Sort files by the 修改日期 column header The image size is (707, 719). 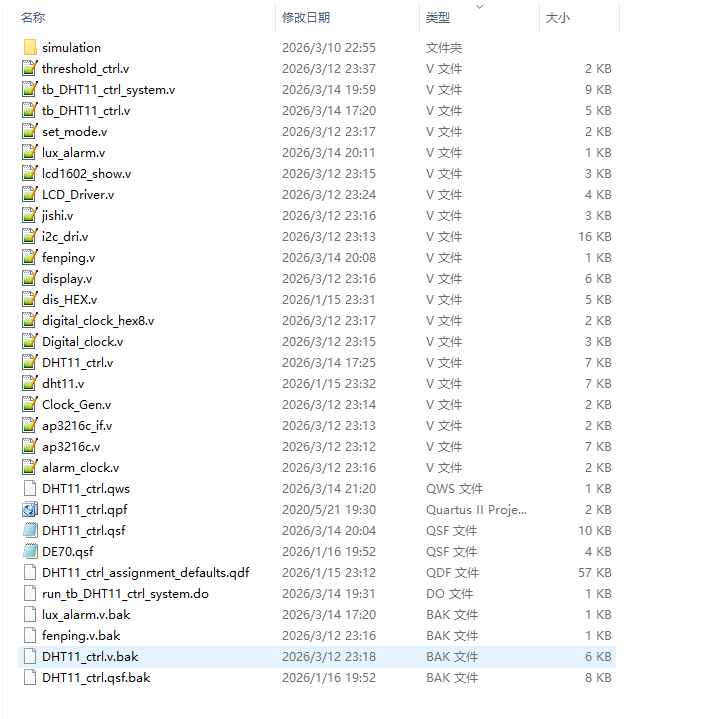tap(306, 17)
